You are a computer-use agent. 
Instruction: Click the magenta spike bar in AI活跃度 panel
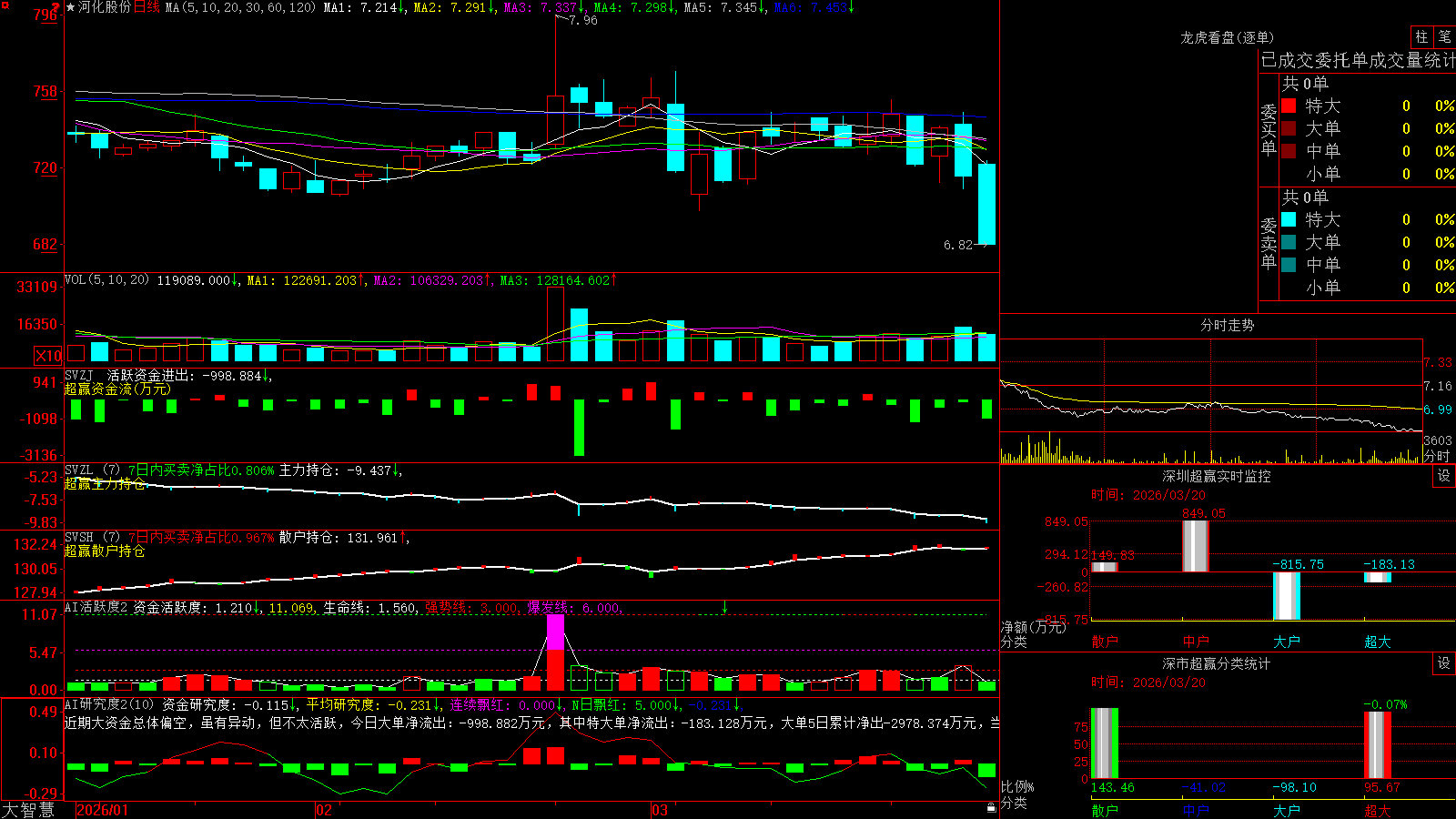(555, 632)
